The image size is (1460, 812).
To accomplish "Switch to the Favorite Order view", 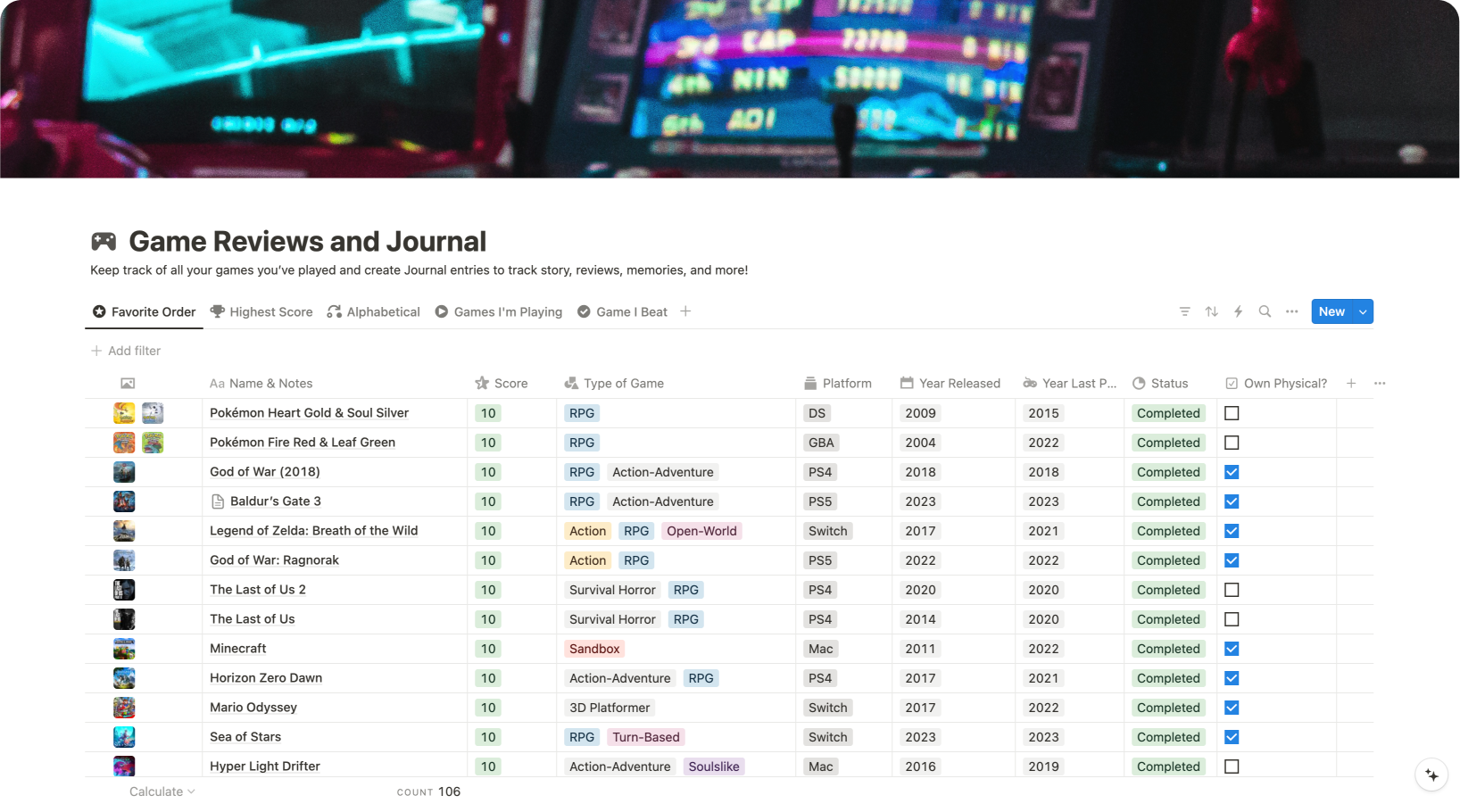I will pos(144,311).
